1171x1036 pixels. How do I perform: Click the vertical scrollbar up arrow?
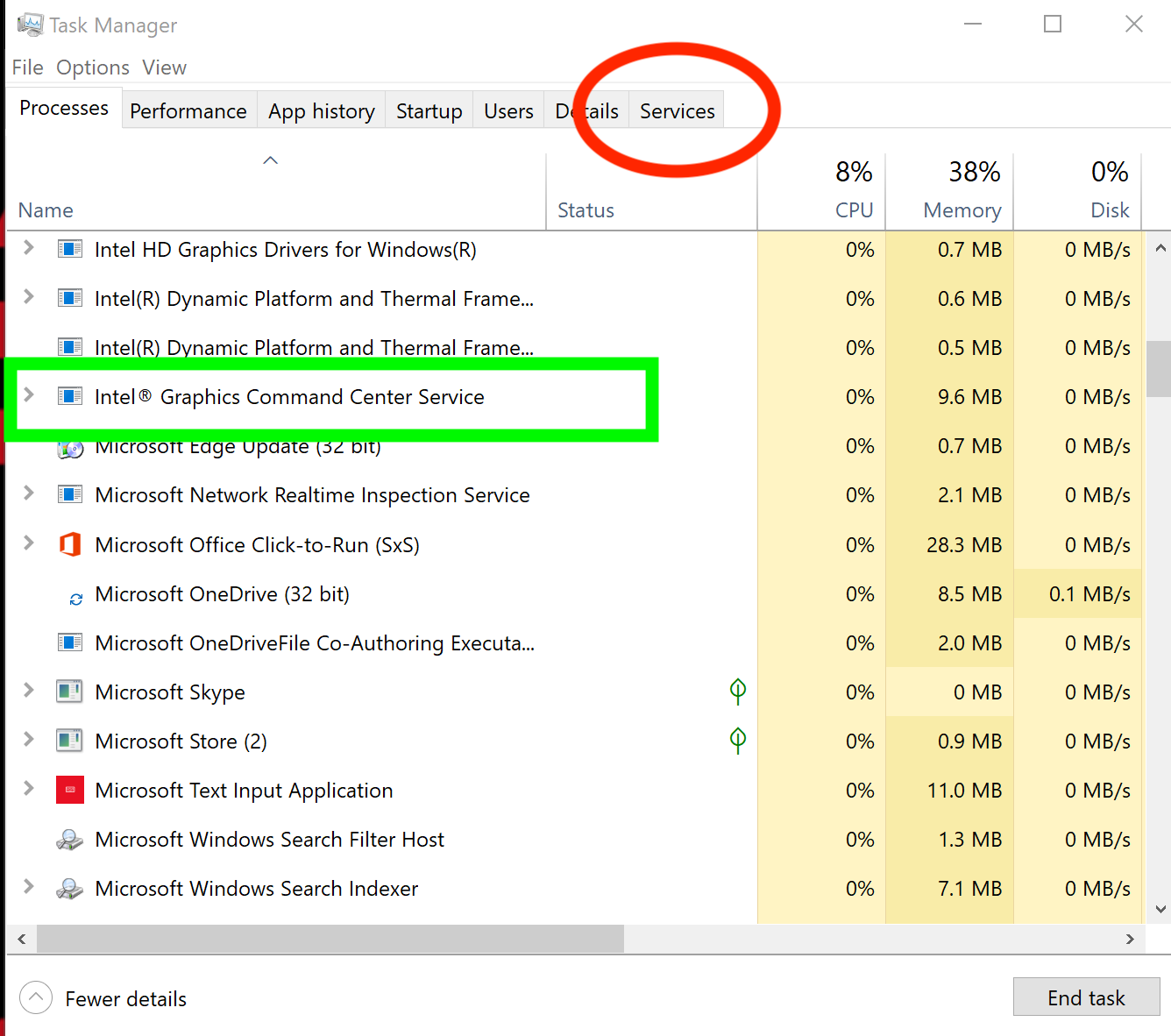coord(1160,248)
